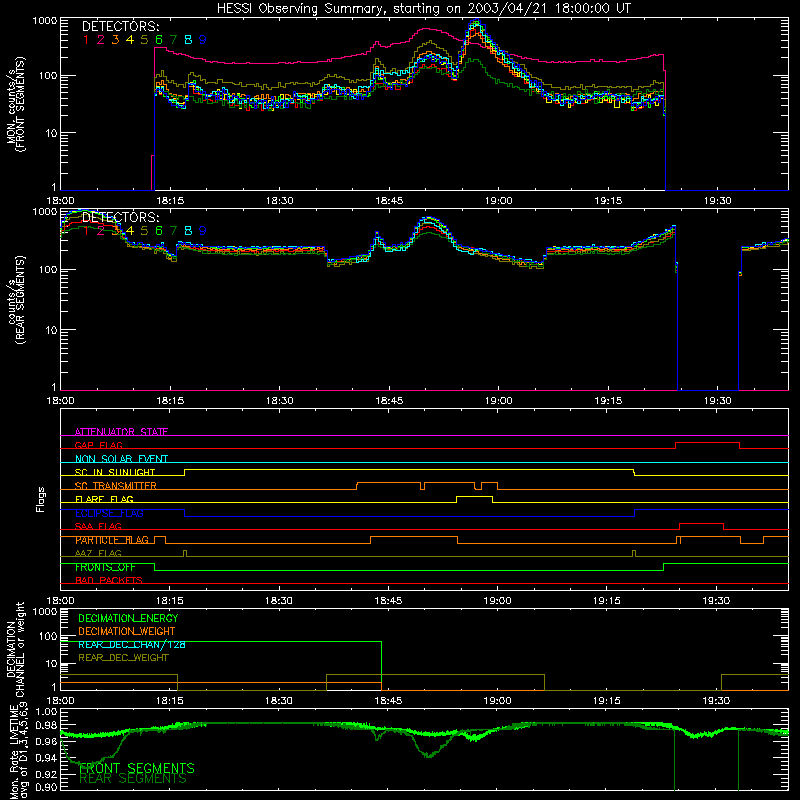
Task: Select green detector 6 in rear segments legend
Action: 159,231
